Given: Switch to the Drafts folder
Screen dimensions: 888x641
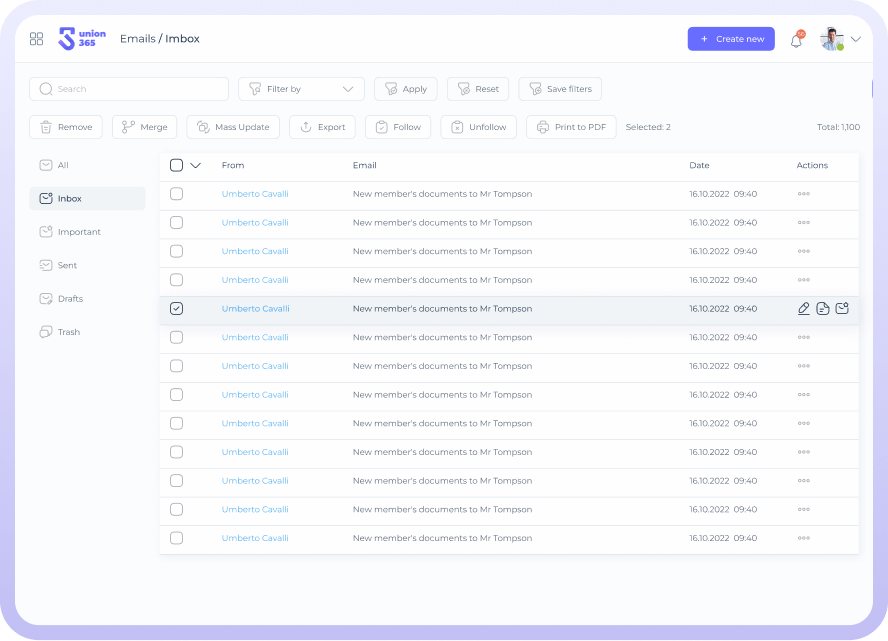Looking at the screenshot, I should point(70,299).
